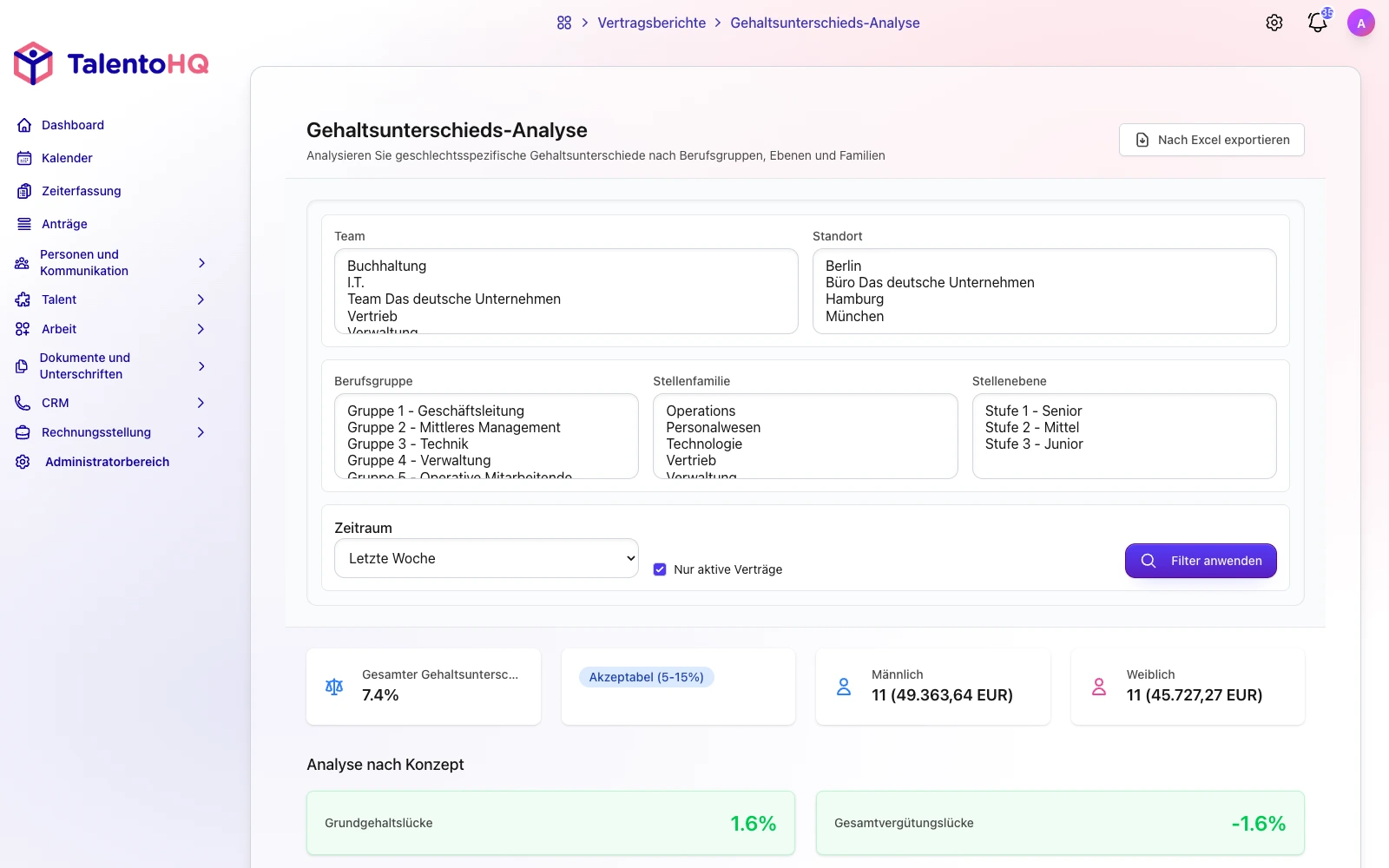Viewport: 1389px width, 868px height.
Task: Click the Dokumente und Unterschriften icon
Action: [23, 366]
